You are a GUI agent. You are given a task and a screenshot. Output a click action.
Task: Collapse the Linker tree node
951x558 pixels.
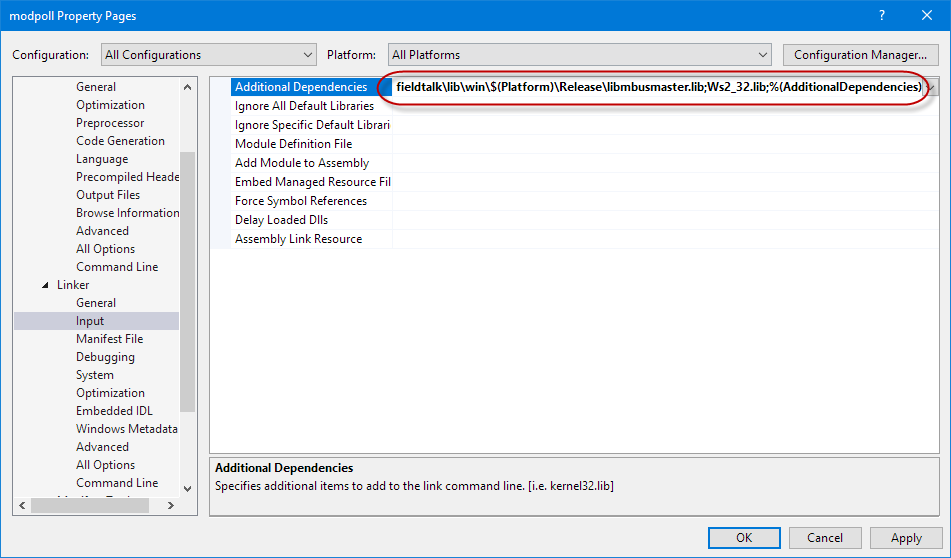click(45, 285)
